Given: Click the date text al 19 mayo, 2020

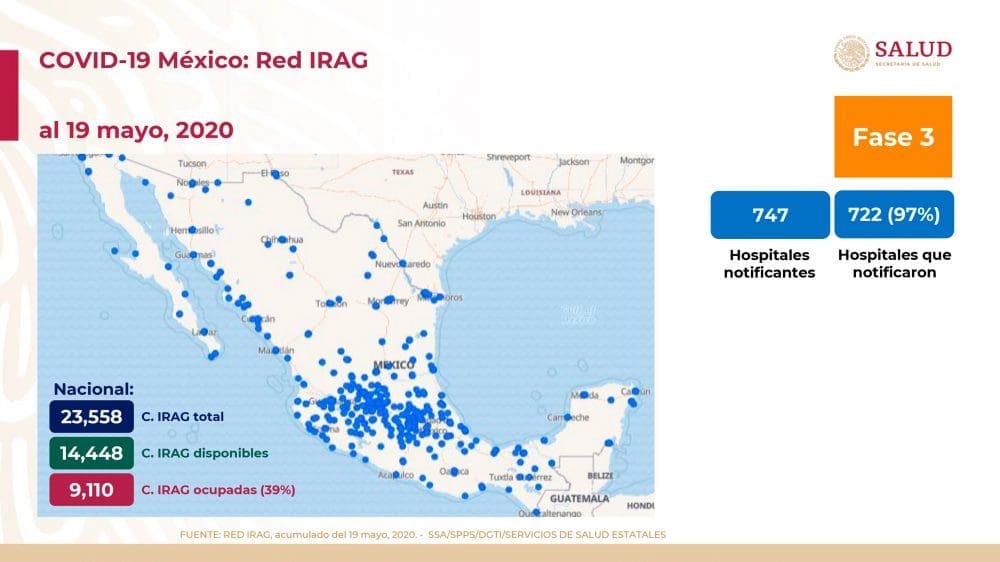Looking at the screenshot, I should click(x=136, y=130).
